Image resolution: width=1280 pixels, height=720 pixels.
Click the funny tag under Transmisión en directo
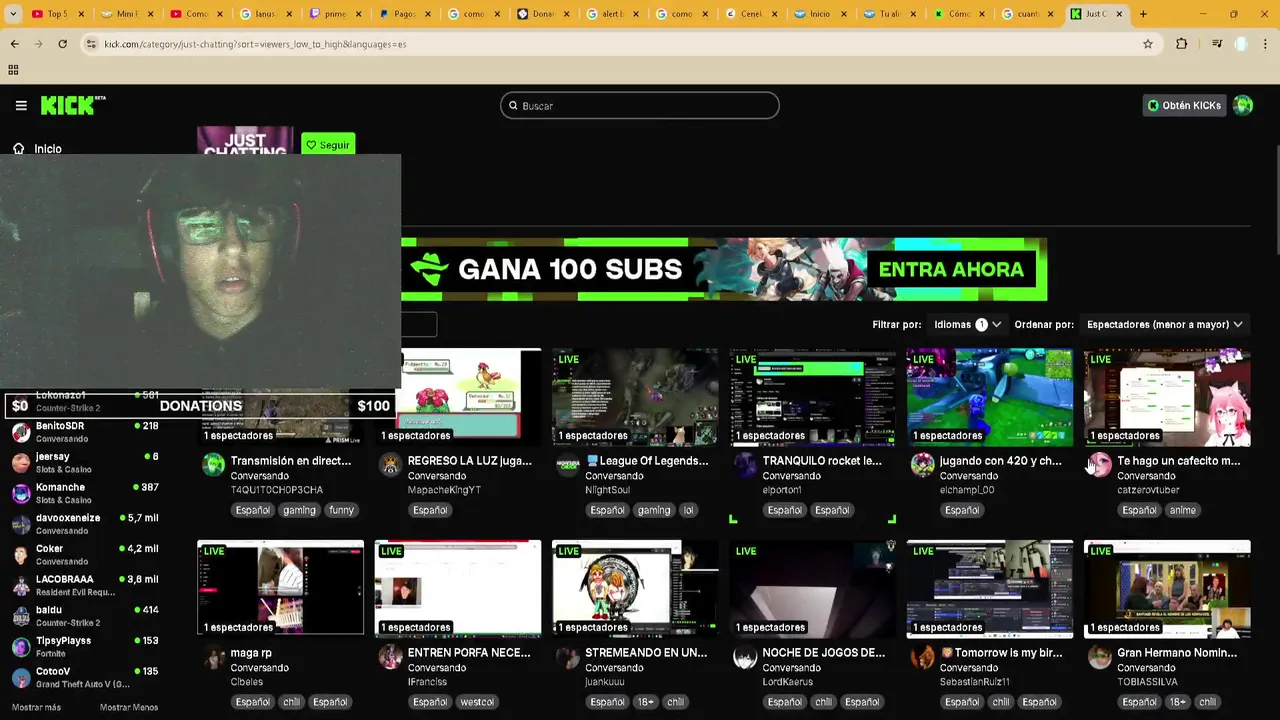[342, 510]
